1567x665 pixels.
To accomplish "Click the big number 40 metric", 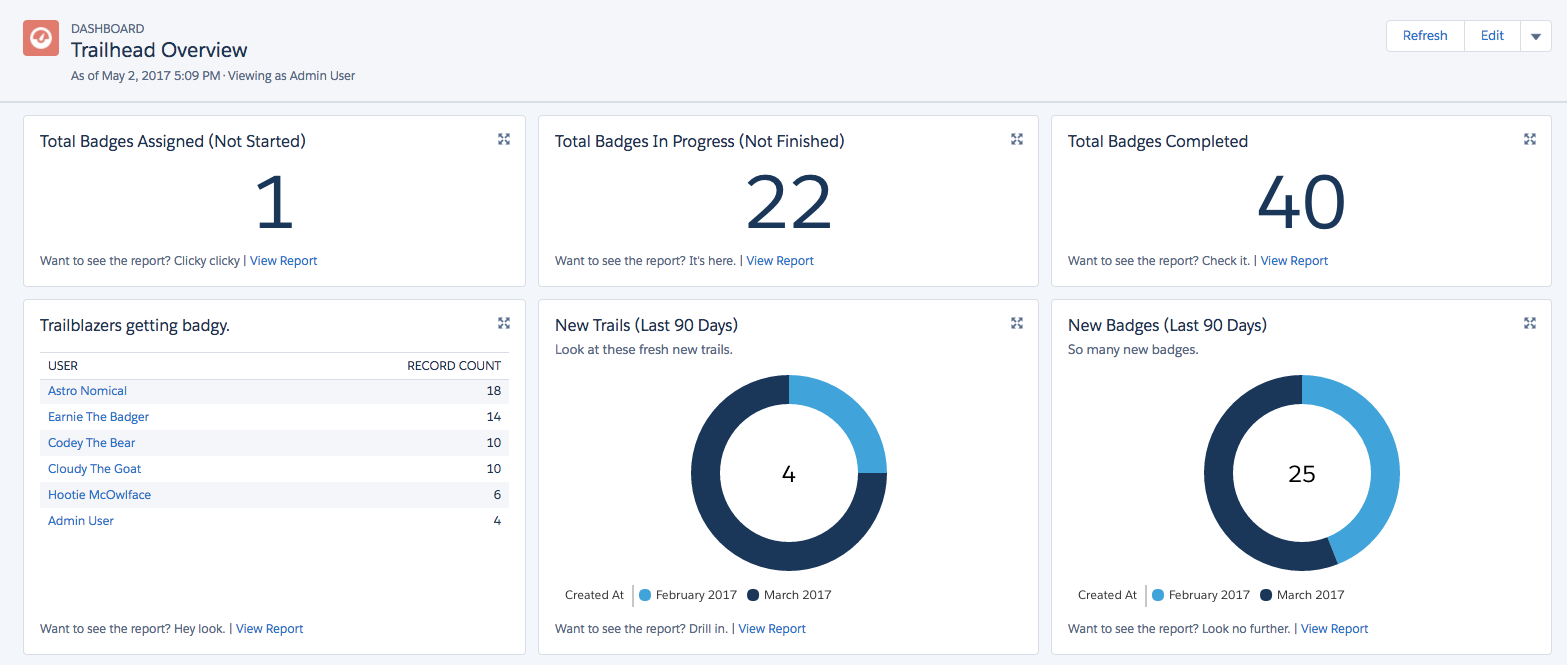I will 1301,203.
